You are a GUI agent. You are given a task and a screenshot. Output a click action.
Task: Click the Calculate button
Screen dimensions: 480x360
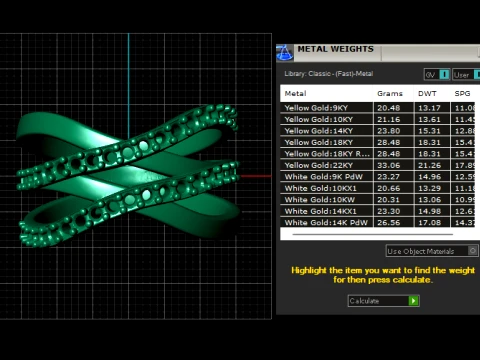(x=383, y=301)
